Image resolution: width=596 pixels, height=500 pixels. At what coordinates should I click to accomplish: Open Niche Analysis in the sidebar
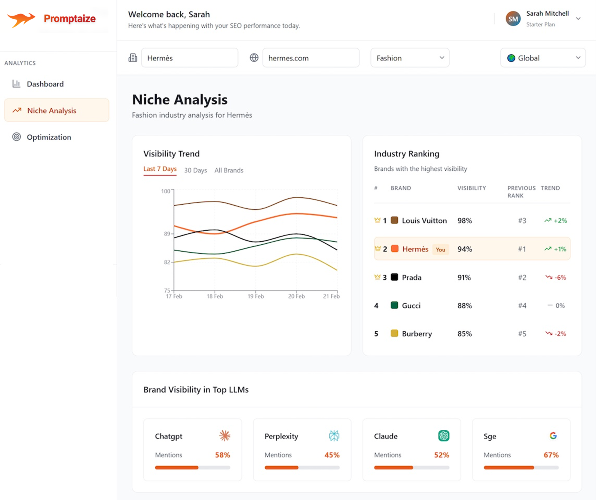(x=57, y=110)
